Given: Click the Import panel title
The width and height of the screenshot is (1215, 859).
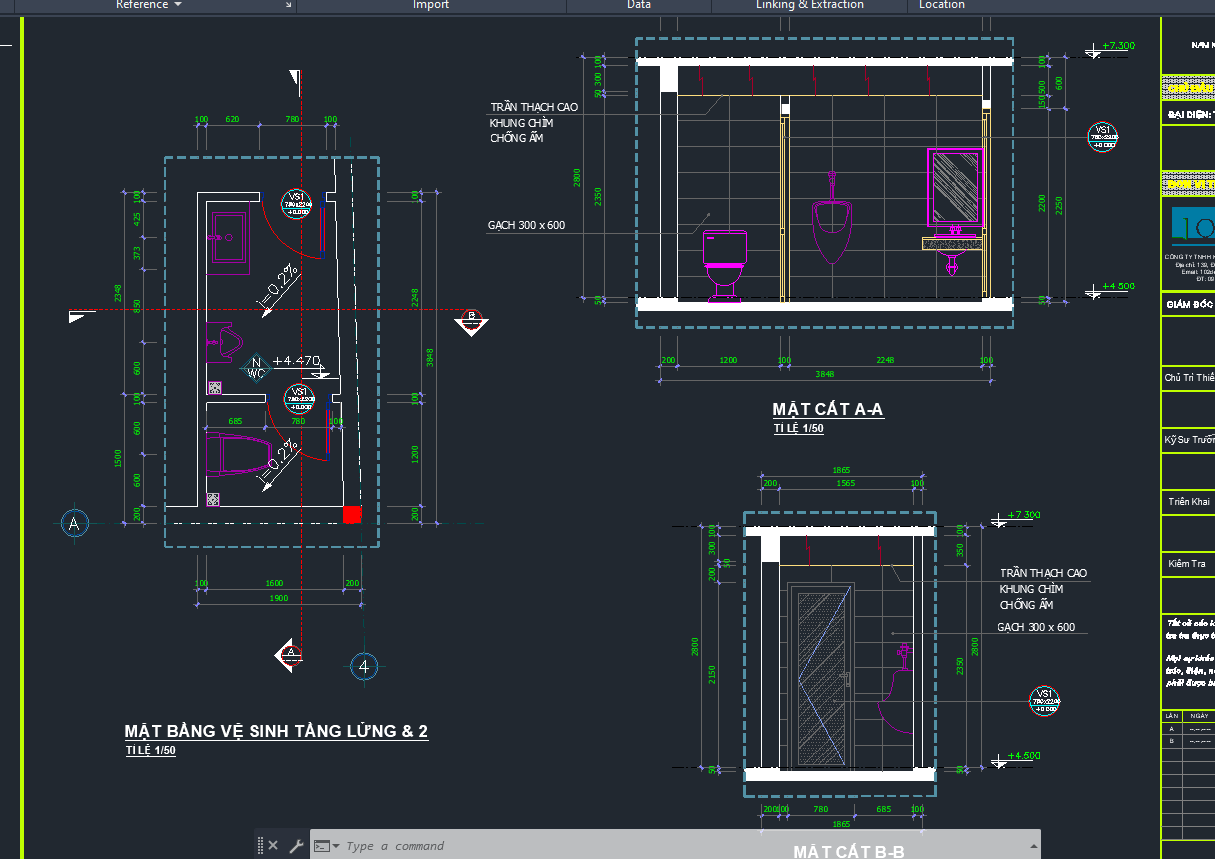Looking at the screenshot, I should (431, 5).
